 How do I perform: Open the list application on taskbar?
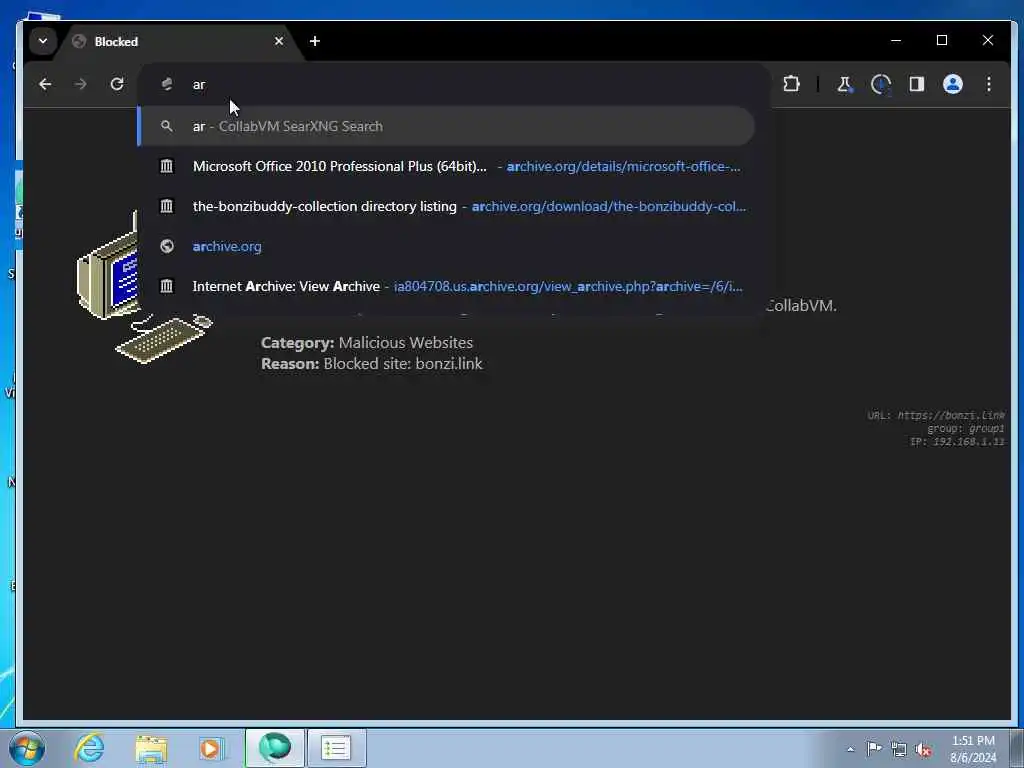336,748
